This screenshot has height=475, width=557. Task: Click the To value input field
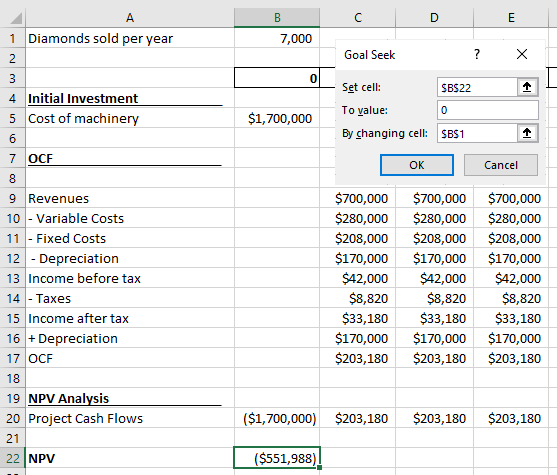click(x=487, y=110)
